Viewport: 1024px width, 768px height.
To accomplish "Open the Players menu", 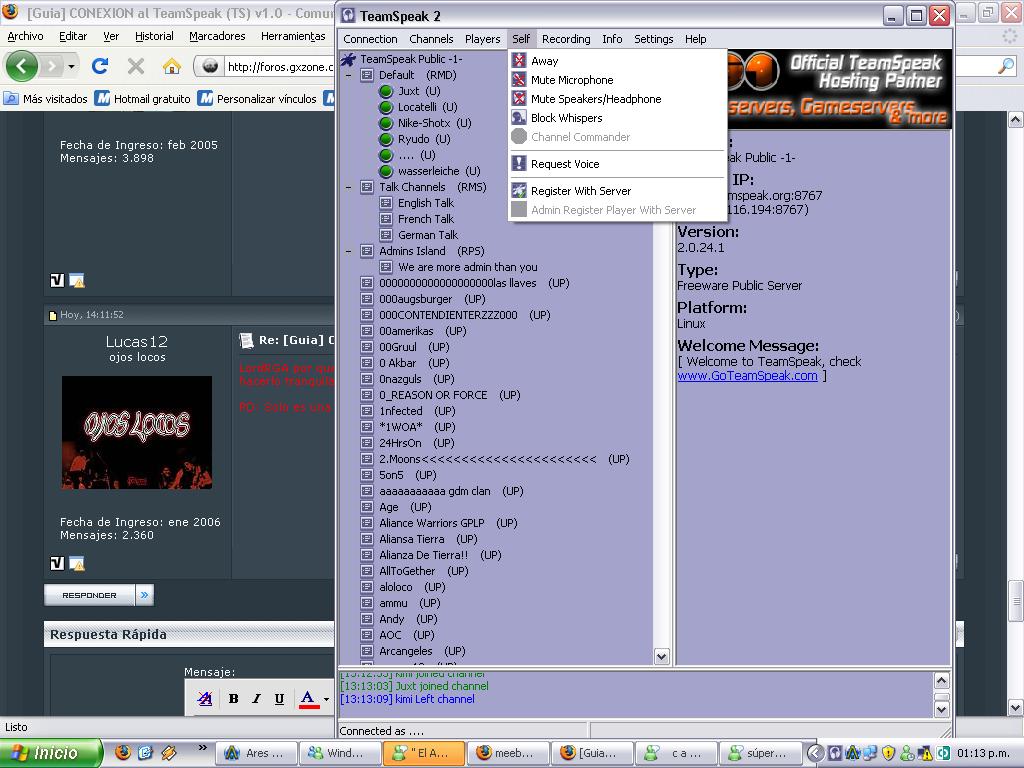I will 483,39.
